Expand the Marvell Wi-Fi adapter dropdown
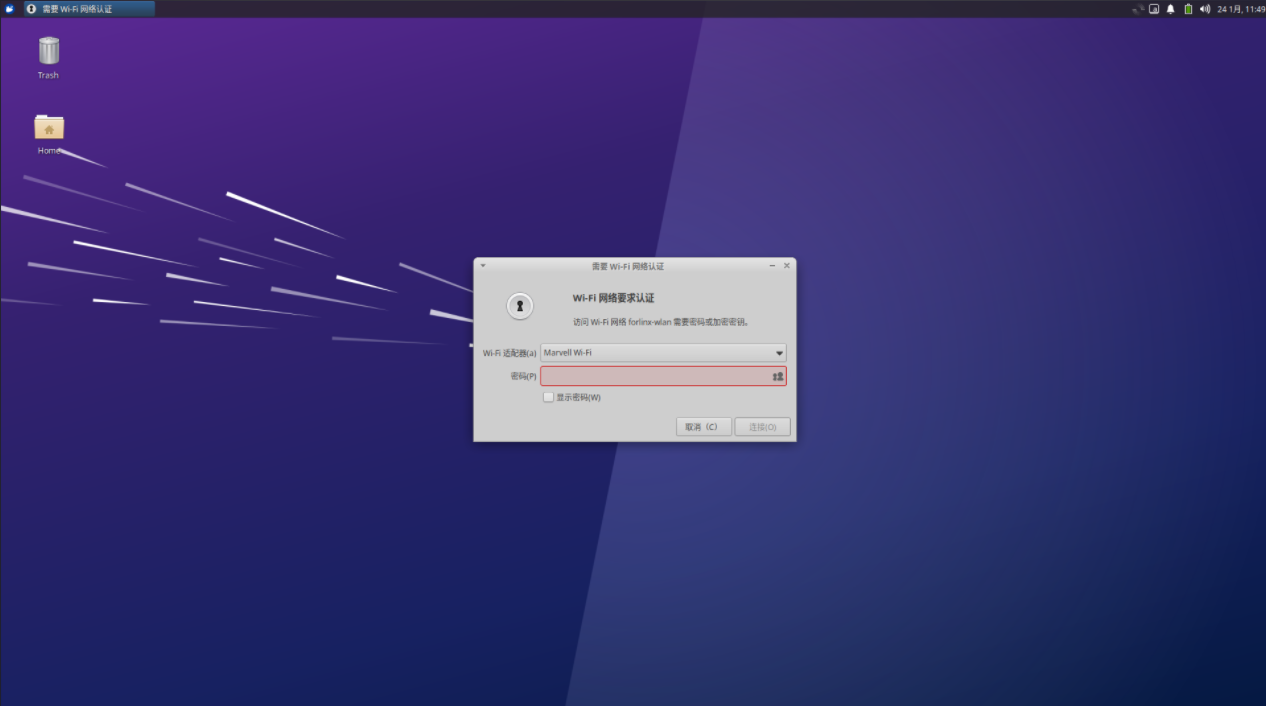This screenshot has height=706, width=1266. click(663, 353)
